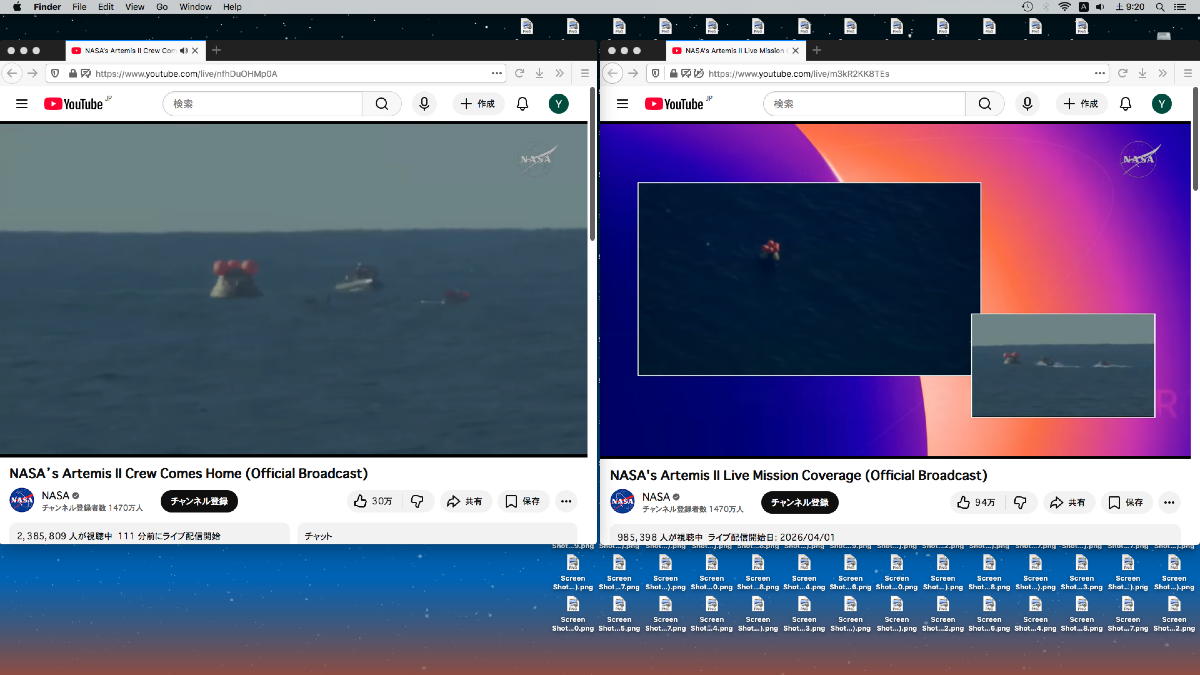Open hamburger application menu in left browser
Screen dimensions: 1200x675
coord(585,73)
